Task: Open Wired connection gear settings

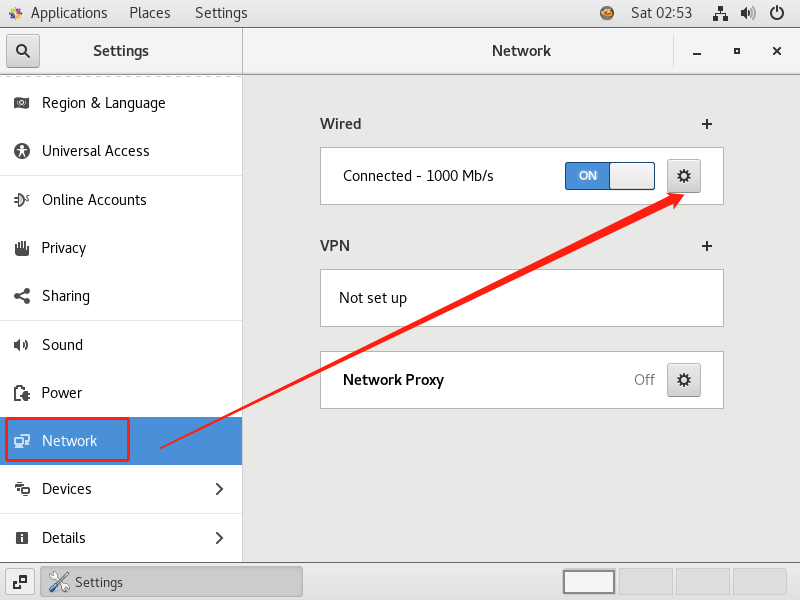Action: 684,176
